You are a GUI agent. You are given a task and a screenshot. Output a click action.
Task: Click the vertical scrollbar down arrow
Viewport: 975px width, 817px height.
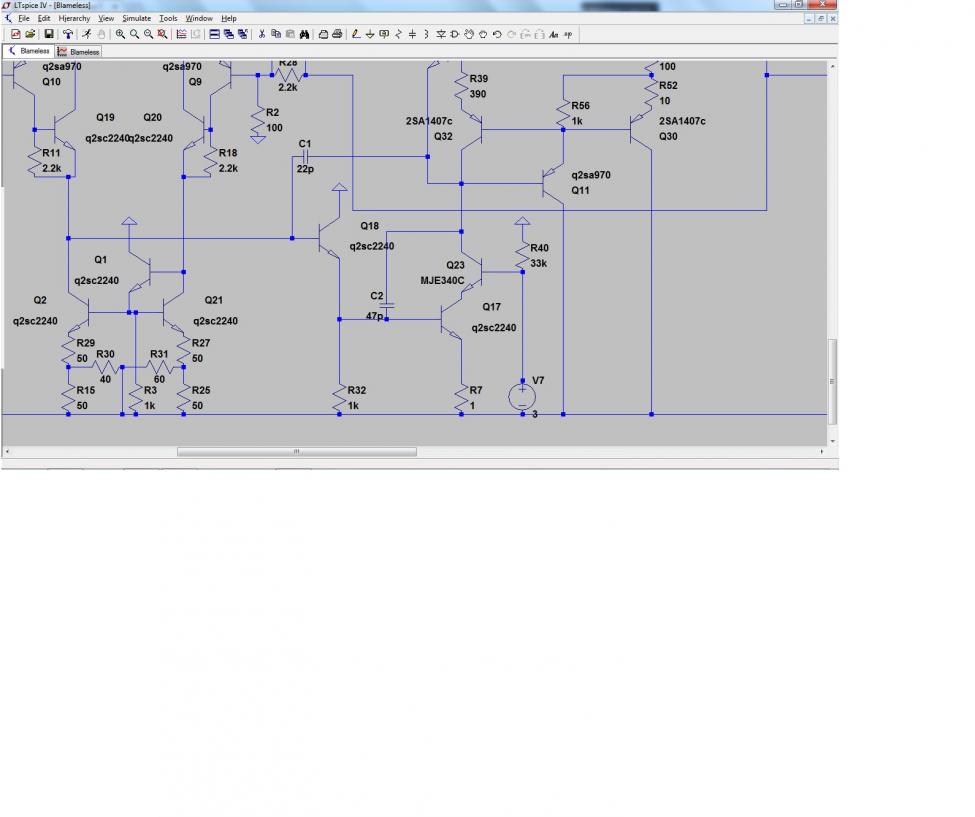tap(833, 441)
